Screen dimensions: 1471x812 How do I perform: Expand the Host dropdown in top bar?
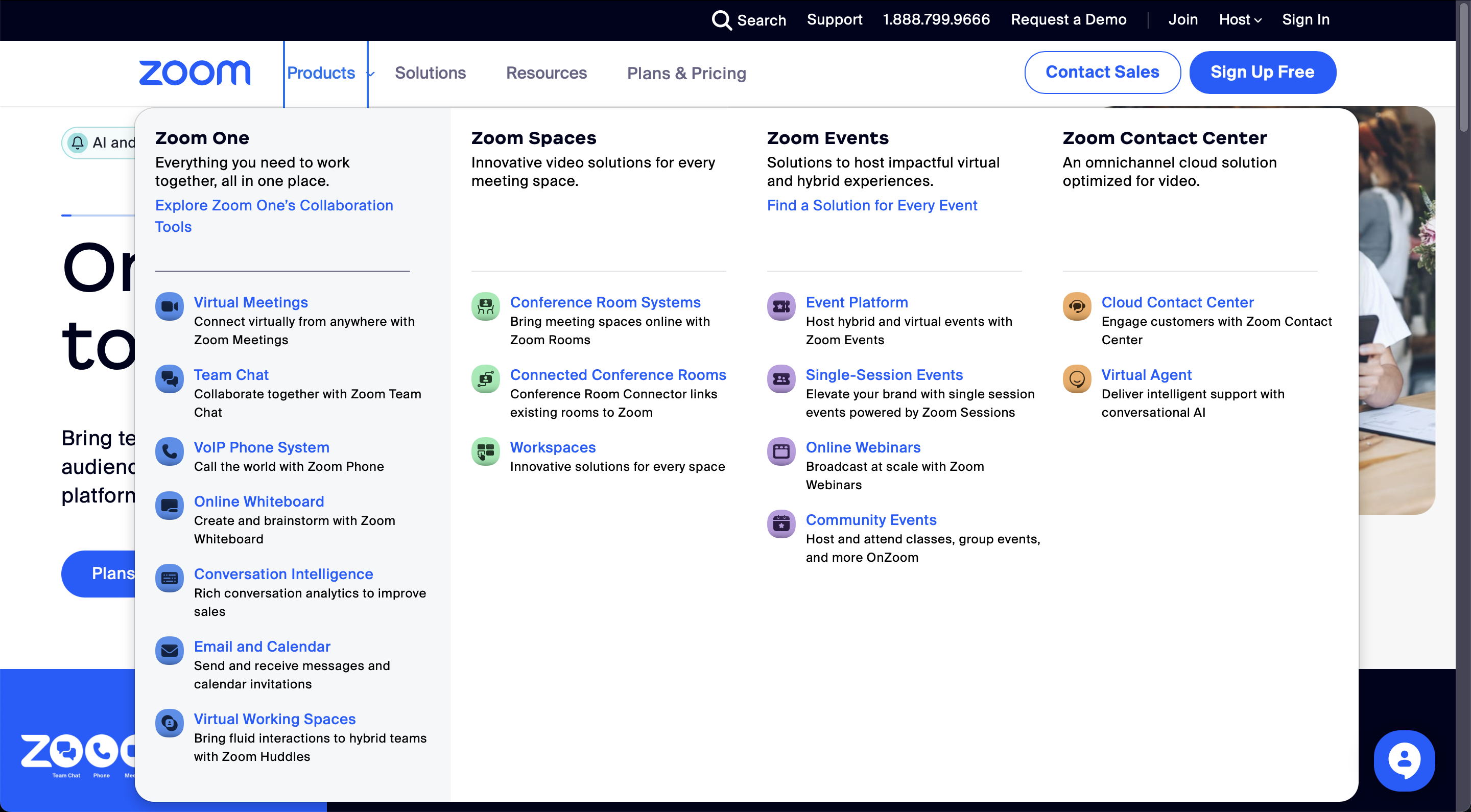click(x=1240, y=20)
